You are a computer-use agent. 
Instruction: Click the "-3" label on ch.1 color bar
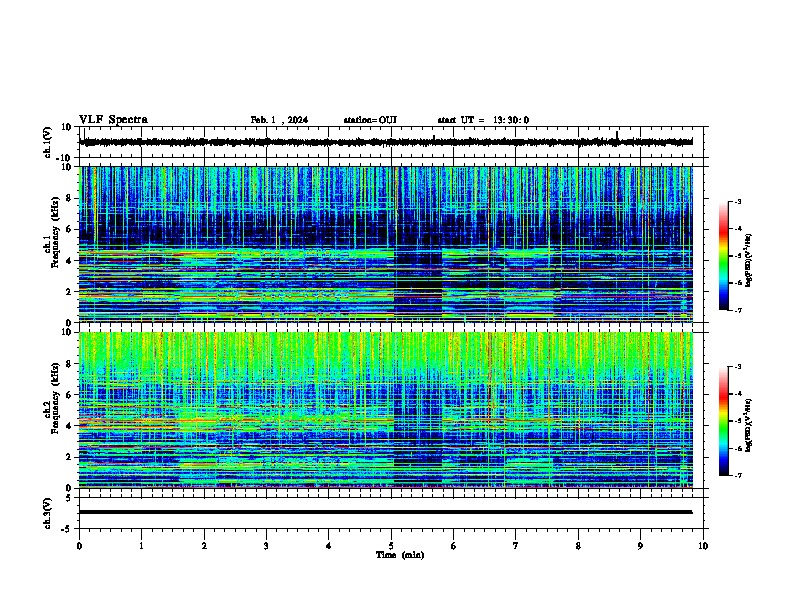pyautogui.click(x=737, y=202)
